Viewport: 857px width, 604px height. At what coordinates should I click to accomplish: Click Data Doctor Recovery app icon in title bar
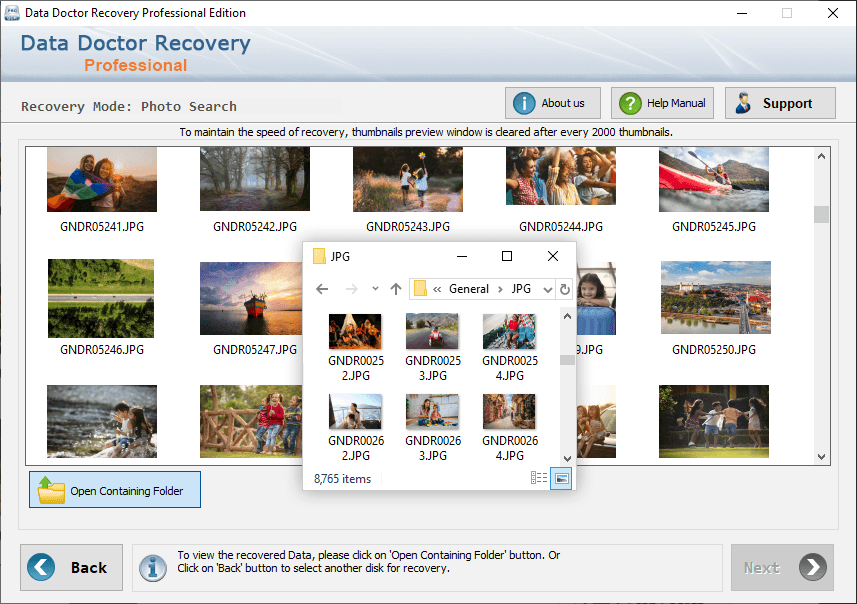[x=12, y=13]
